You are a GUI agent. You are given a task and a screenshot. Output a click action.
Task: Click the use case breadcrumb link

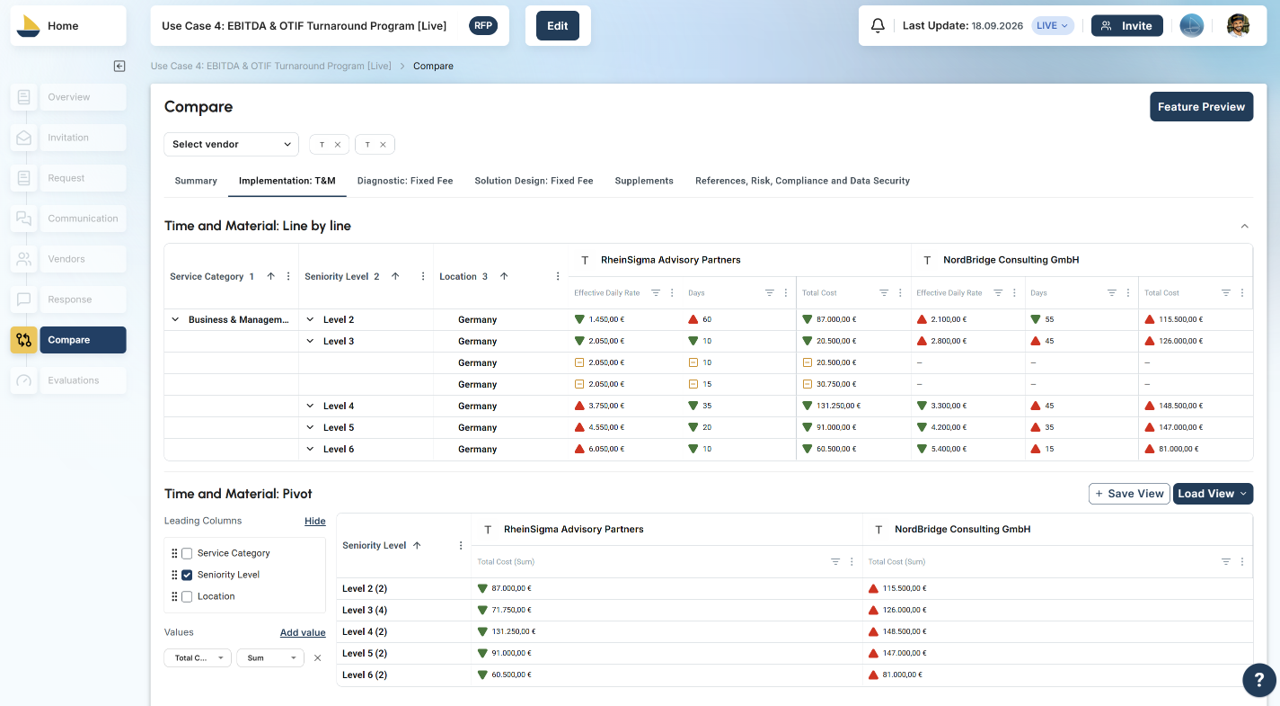(x=271, y=66)
